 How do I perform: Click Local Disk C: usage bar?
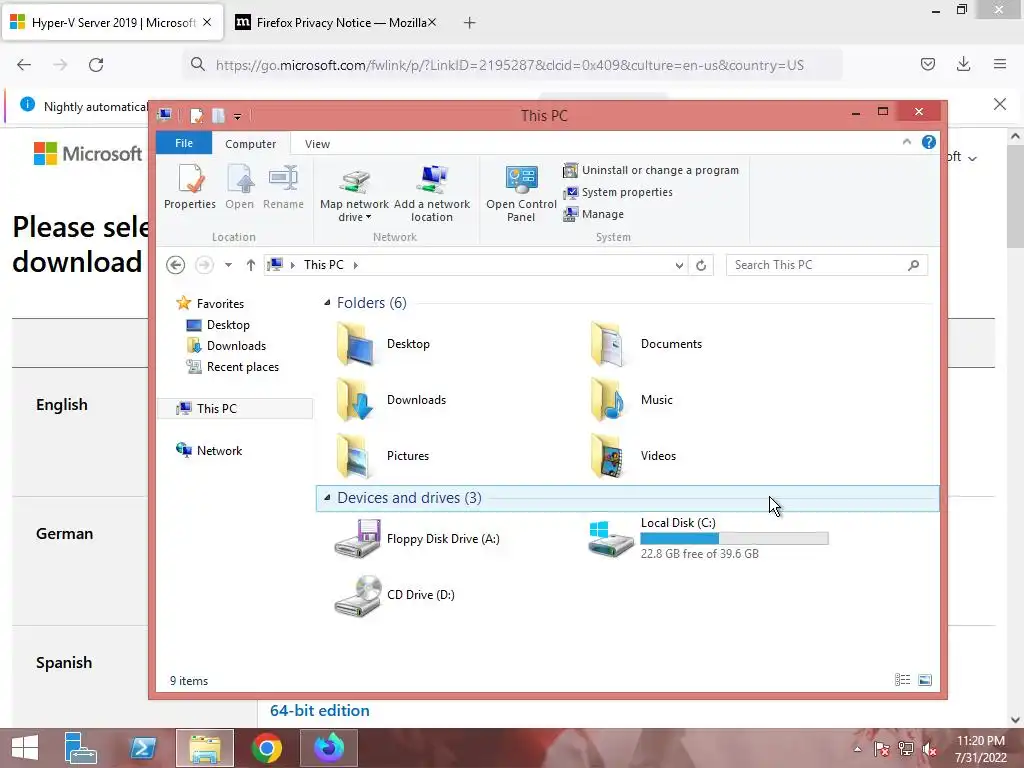pyautogui.click(x=734, y=538)
